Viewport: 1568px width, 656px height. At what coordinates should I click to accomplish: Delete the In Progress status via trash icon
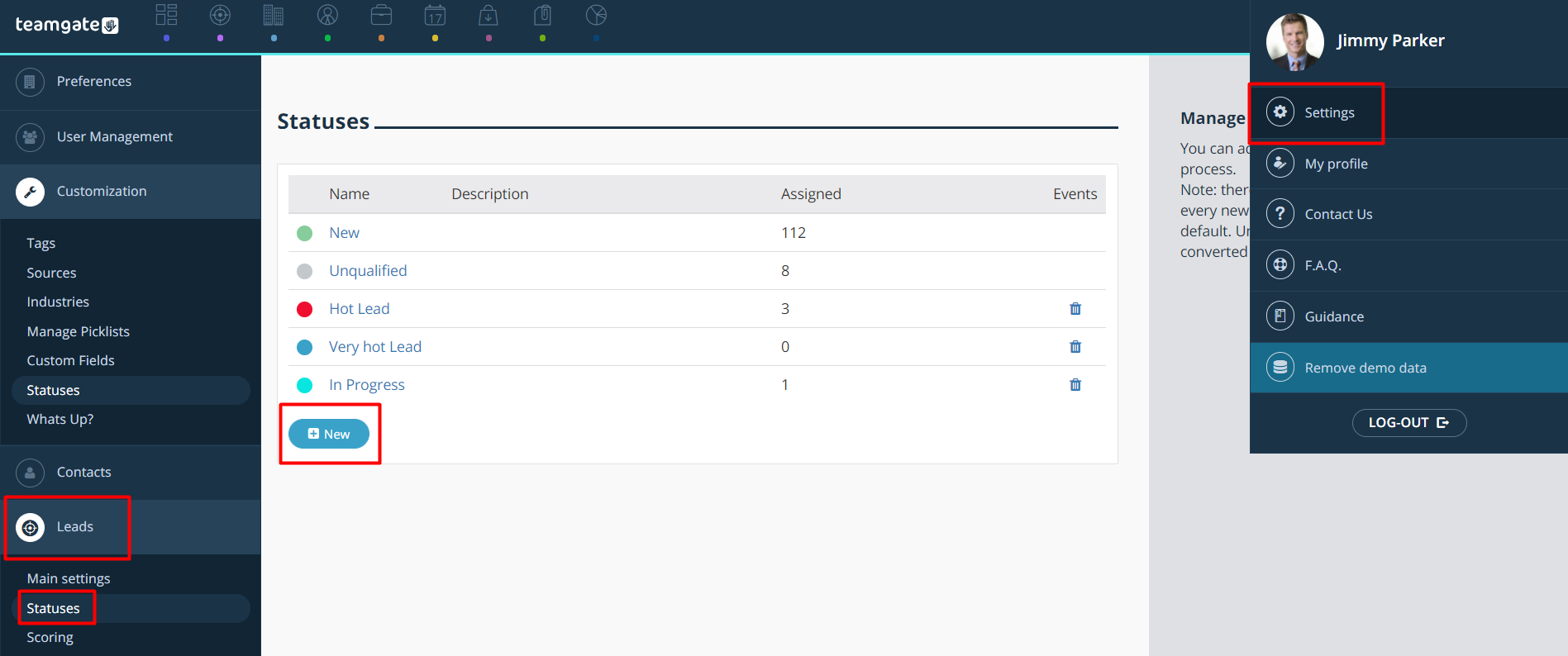1075,384
